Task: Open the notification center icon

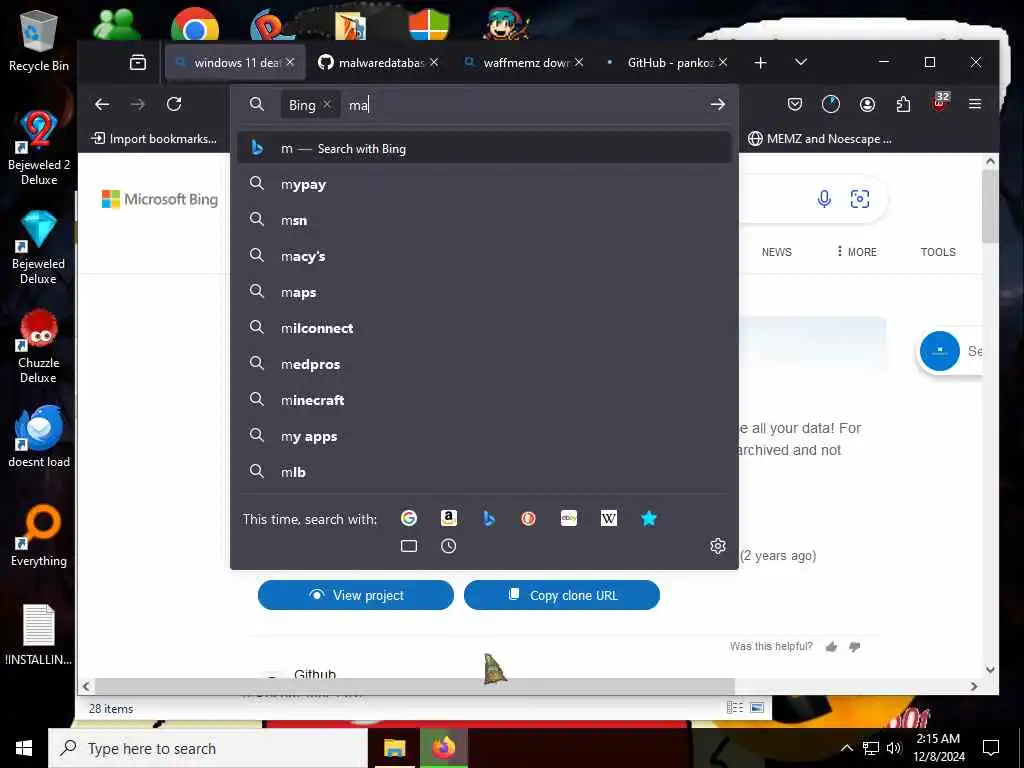Action: [x=991, y=748]
